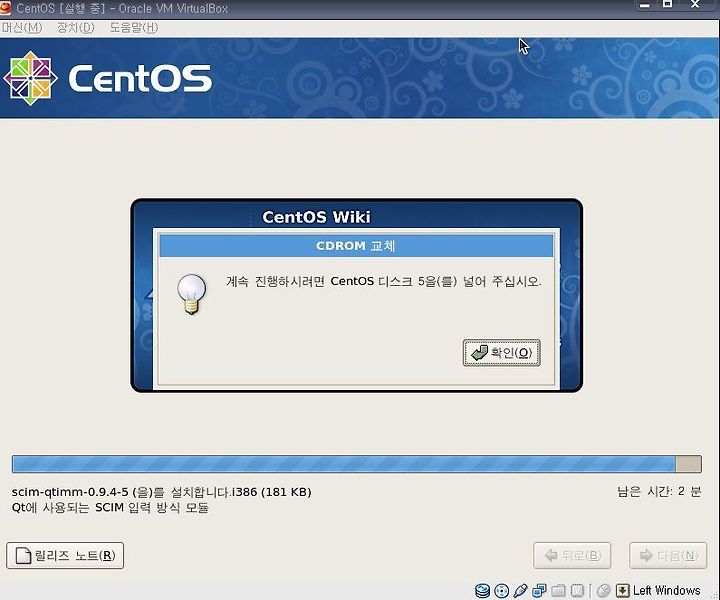
Task: Click the disabled 뒤로(B) back button
Action: tap(572, 555)
